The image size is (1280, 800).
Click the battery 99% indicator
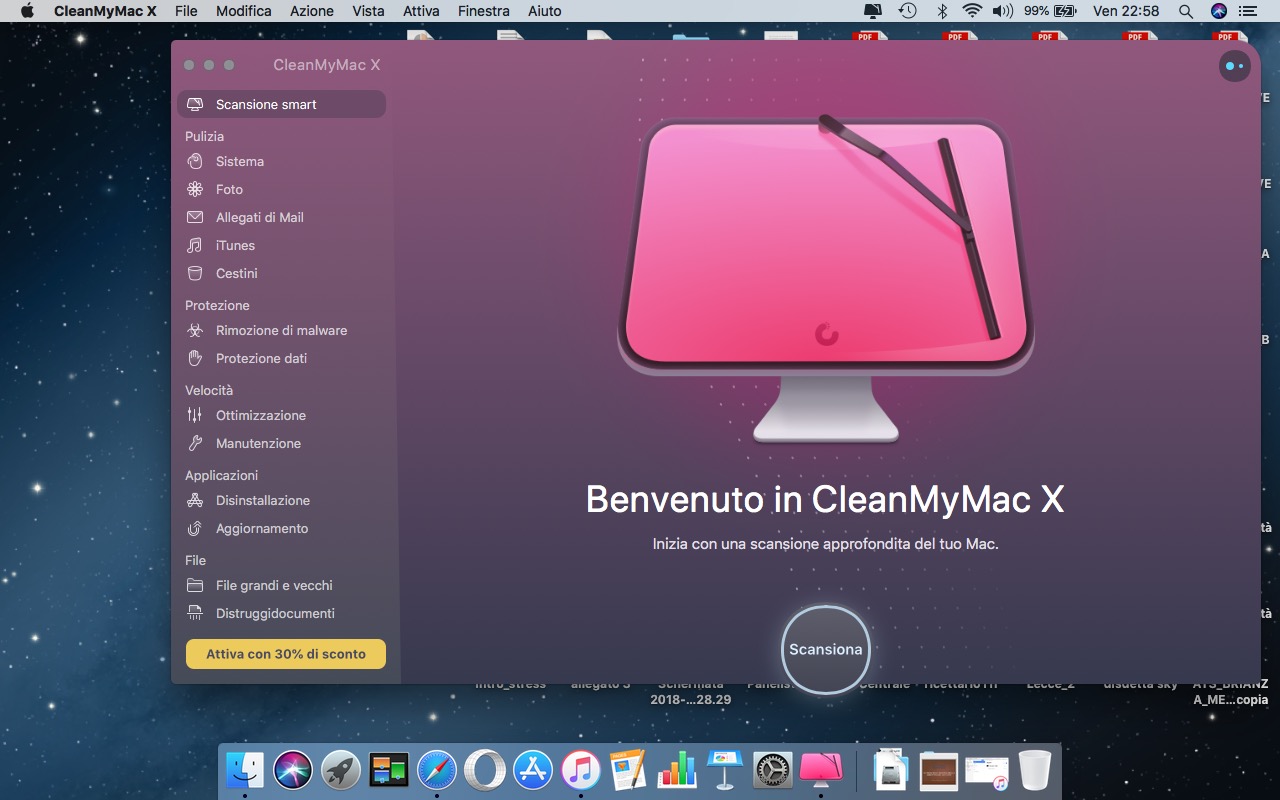(x=1050, y=11)
